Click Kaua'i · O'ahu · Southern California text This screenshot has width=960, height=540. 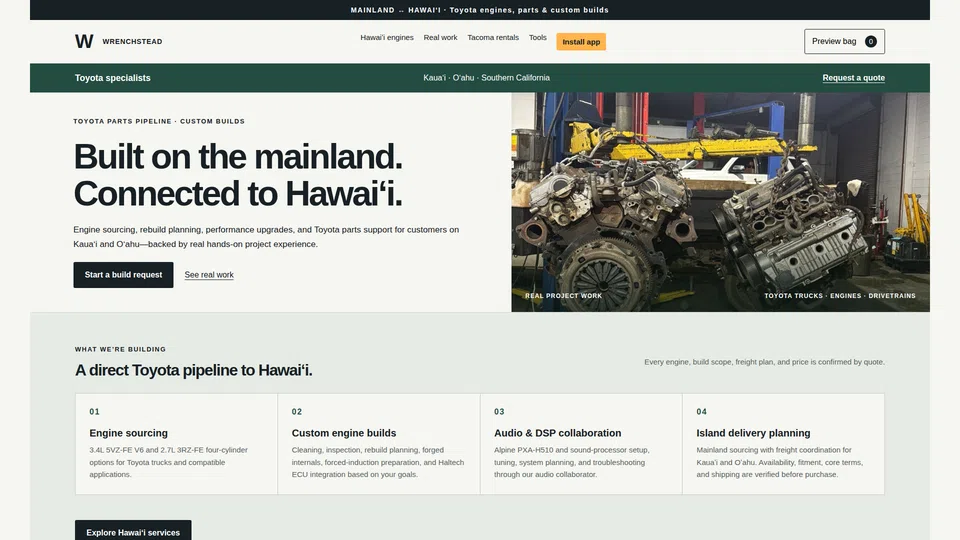tap(487, 78)
